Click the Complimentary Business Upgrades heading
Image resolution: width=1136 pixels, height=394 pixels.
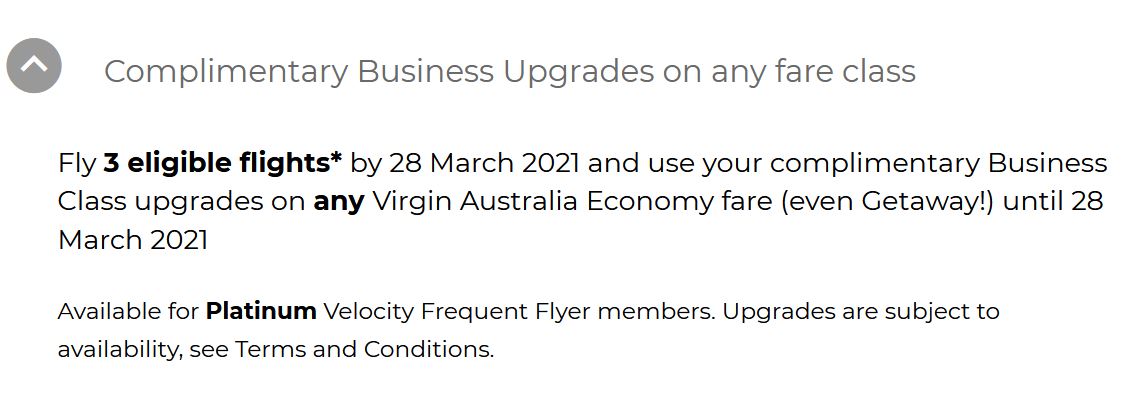coord(509,72)
